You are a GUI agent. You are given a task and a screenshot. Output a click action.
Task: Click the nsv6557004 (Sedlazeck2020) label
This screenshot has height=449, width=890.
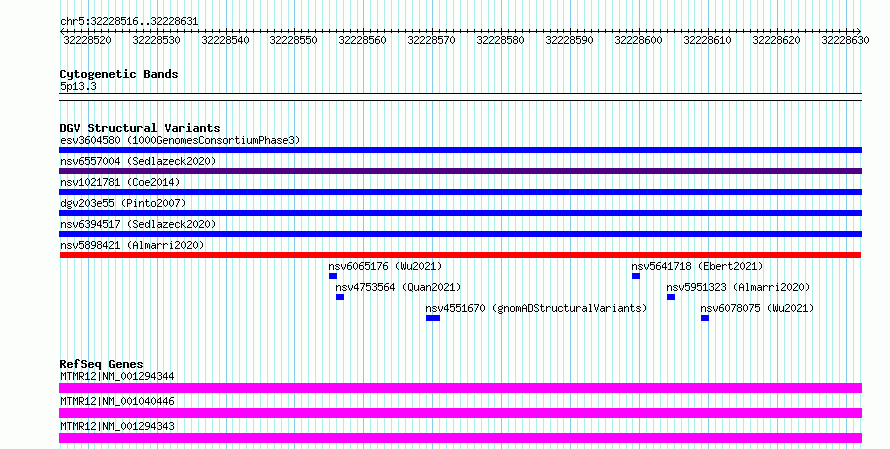[x=138, y=161]
